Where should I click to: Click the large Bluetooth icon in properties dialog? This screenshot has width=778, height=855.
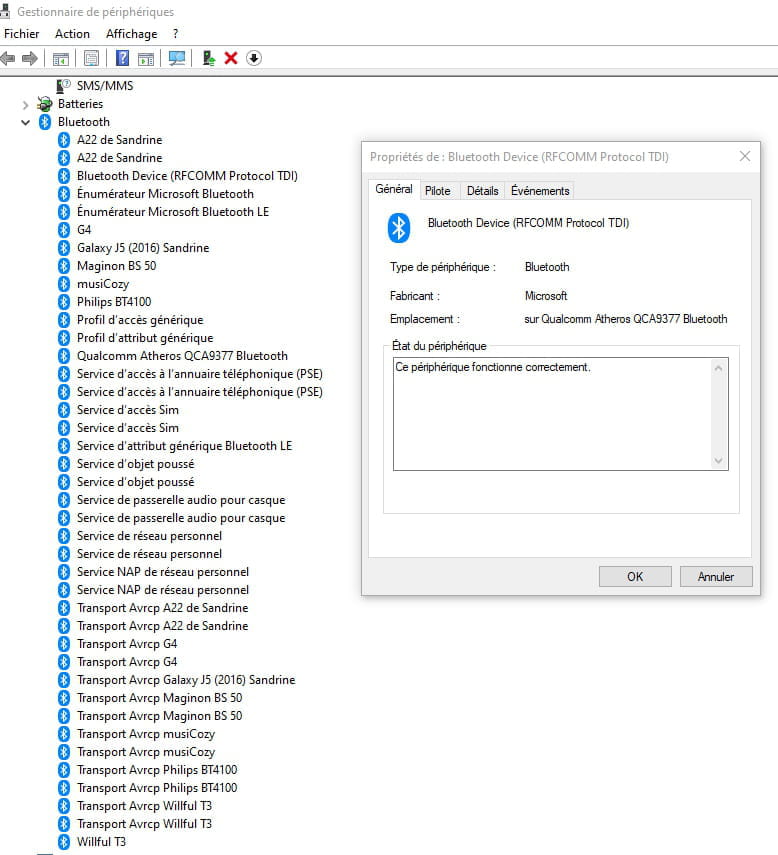pos(399,227)
